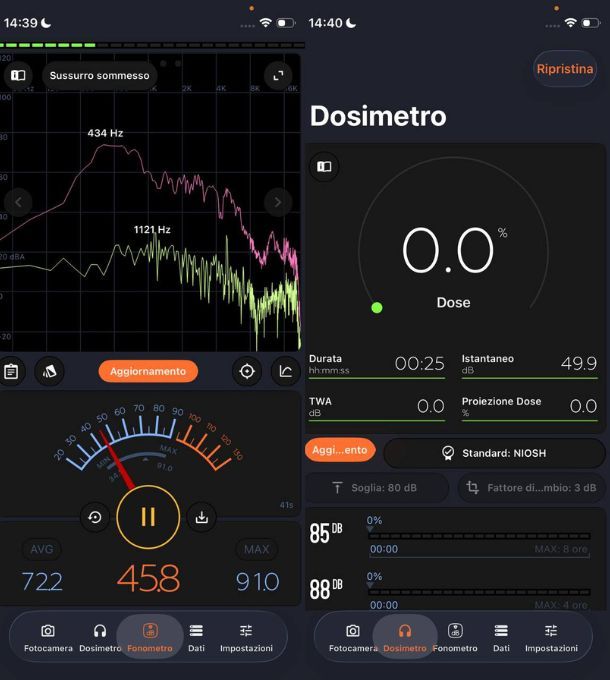Tap the 85 DB exposure progress bar
The image size is (610, 680).
[479, 536]
